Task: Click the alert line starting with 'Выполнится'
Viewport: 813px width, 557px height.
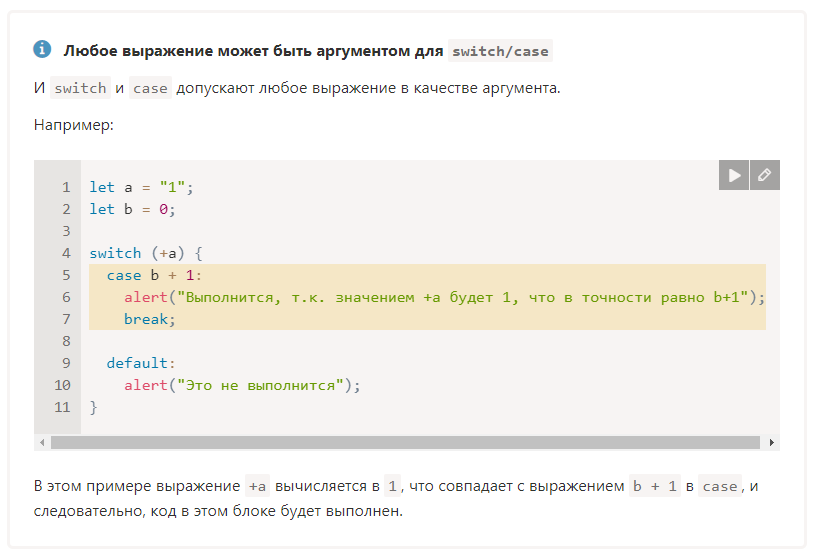Action: [444, 297]
